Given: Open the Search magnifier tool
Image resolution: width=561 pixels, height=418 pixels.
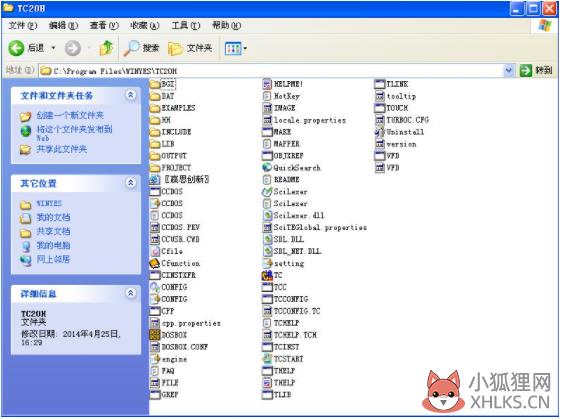Looking at the screenshot, I should 142,48.
